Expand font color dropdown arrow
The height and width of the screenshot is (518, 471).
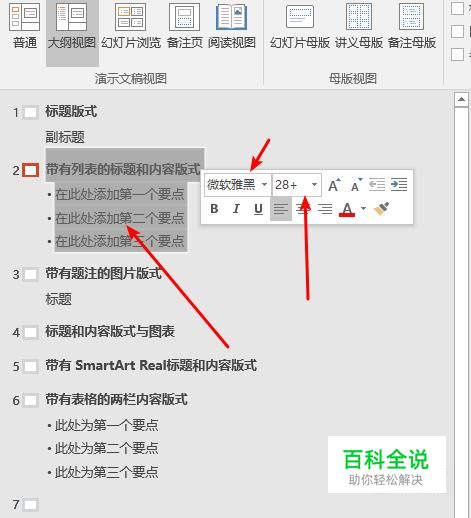[x=363, y=209]
